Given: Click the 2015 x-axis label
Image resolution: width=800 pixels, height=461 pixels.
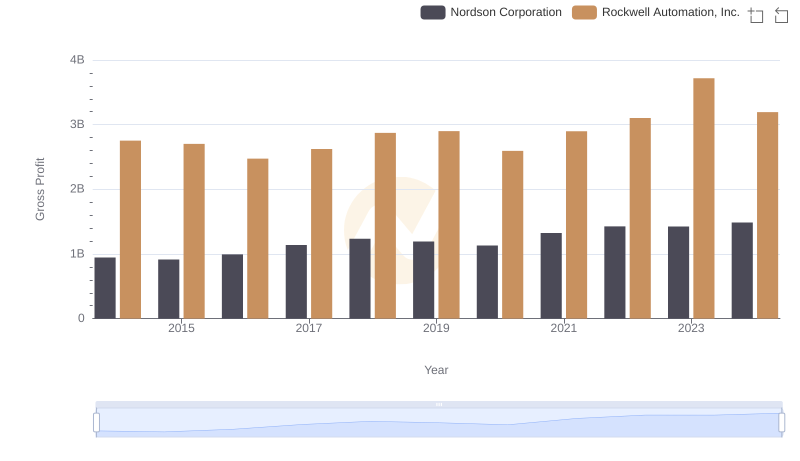Looking at the screenshot, I should coord(181,328).
